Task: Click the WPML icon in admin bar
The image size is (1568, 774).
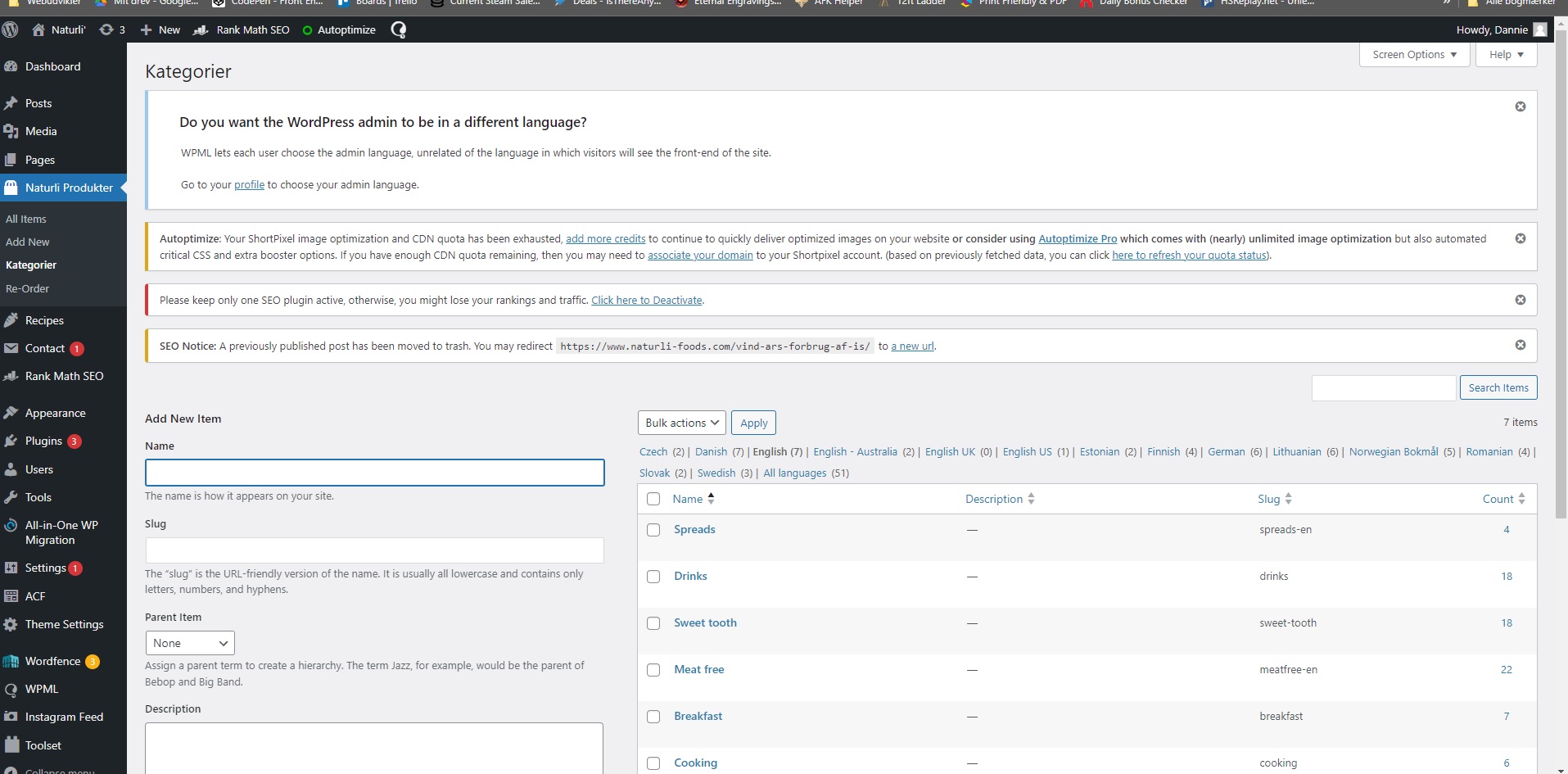Action: tap(398, 29)
